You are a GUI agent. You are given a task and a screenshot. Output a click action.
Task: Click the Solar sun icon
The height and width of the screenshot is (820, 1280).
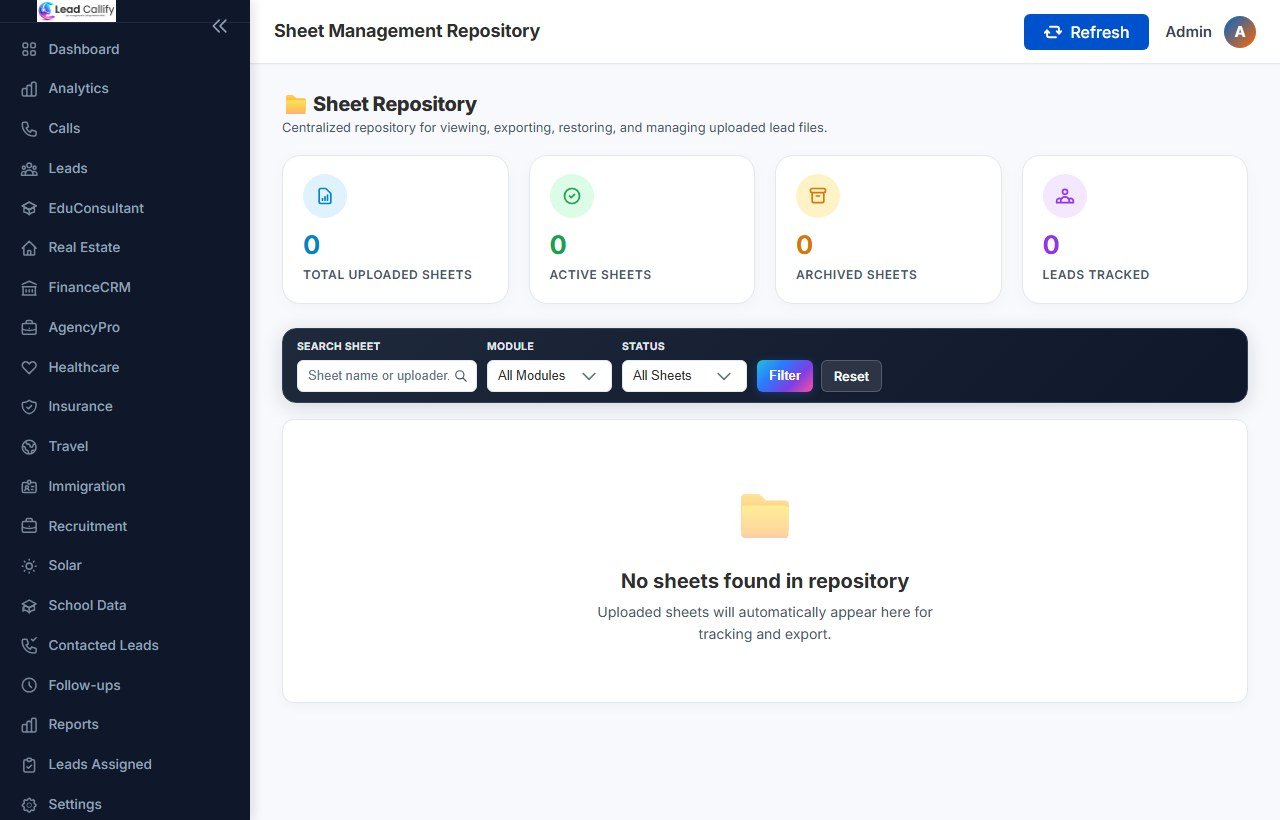29,566
